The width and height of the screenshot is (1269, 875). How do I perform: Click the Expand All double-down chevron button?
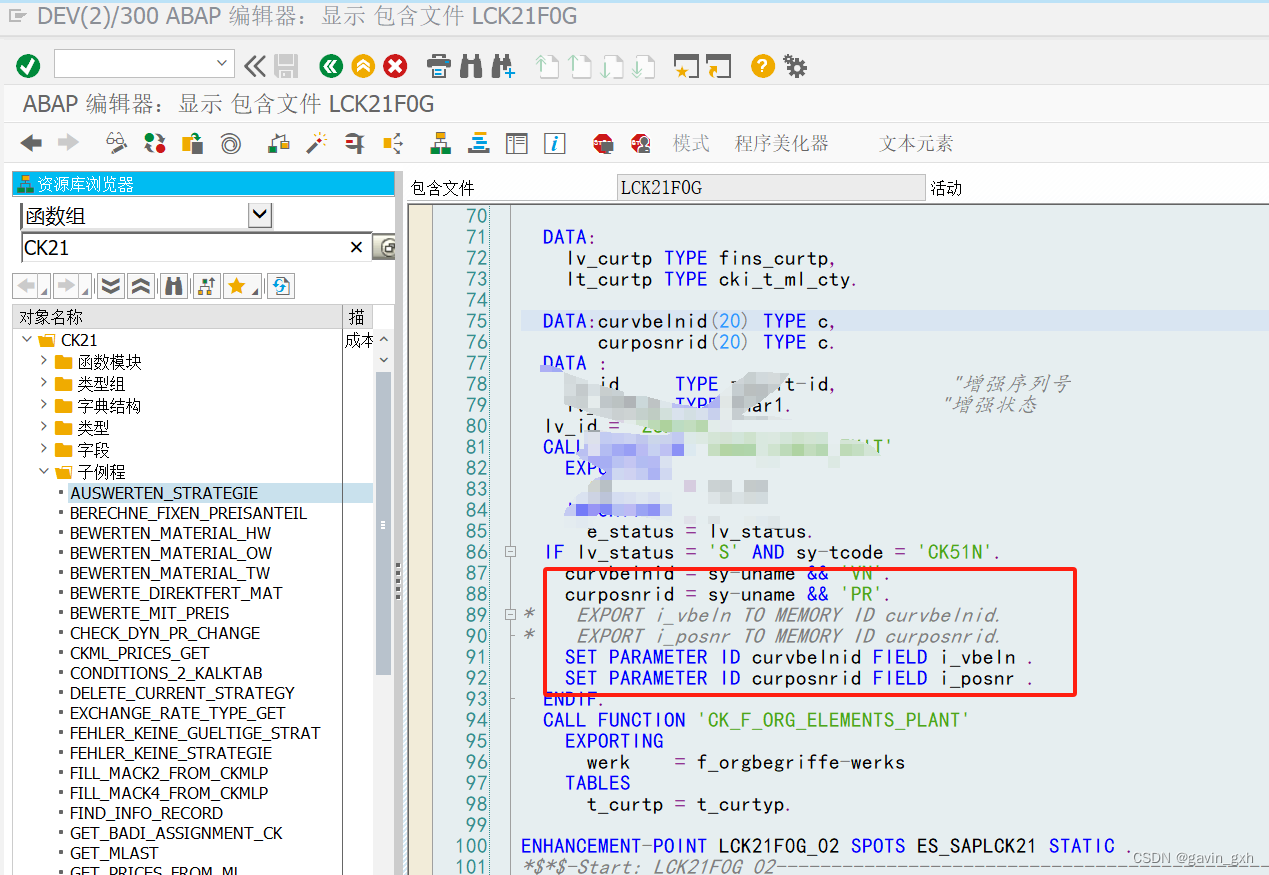tap(110, 286)
